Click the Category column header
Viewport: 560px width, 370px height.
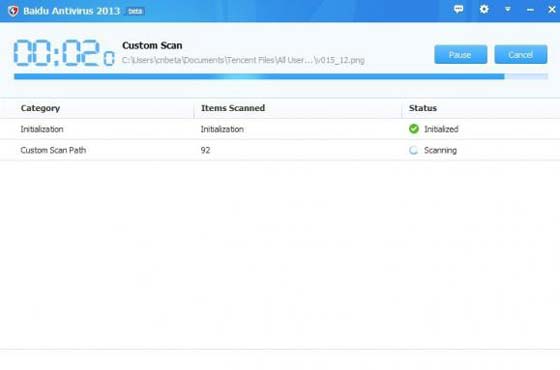click(40, 108)
